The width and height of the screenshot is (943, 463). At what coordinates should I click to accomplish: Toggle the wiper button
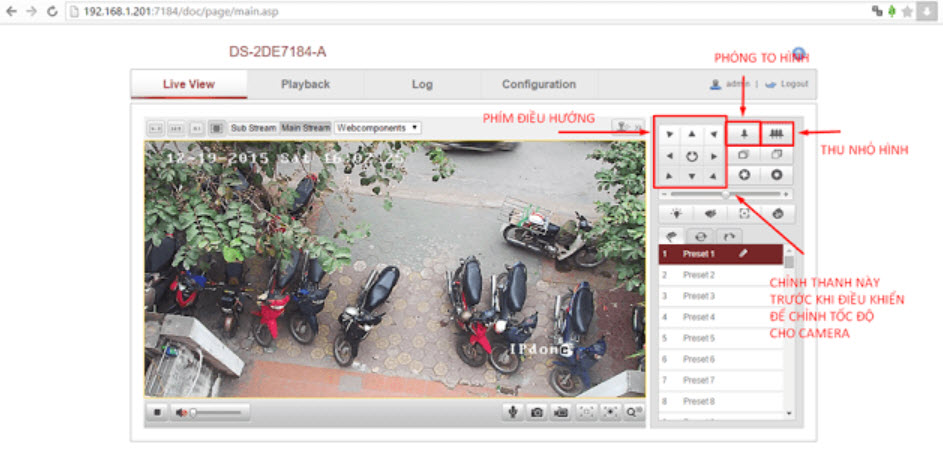pos(710,213)
